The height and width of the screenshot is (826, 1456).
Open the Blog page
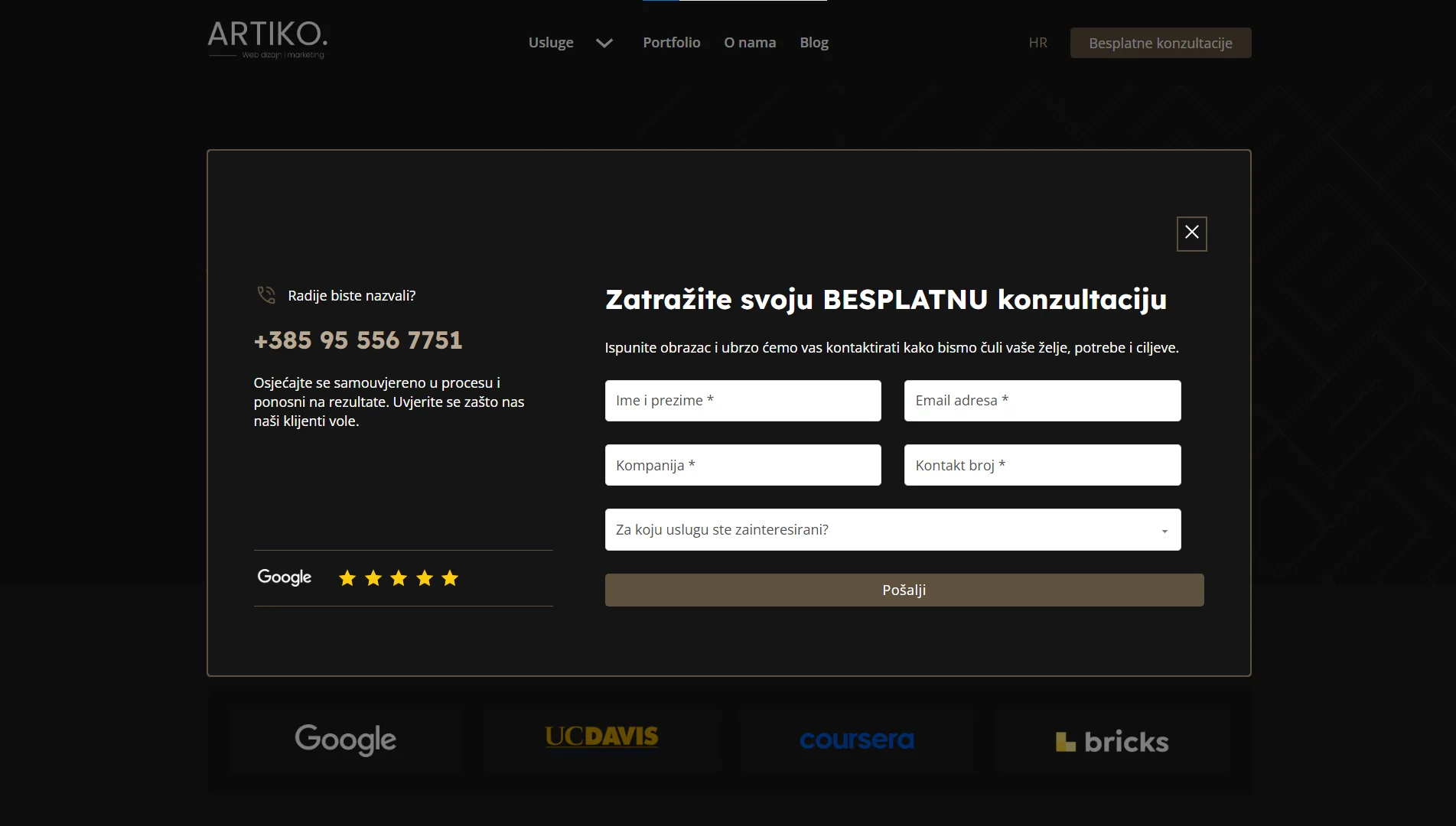[814, 43]
